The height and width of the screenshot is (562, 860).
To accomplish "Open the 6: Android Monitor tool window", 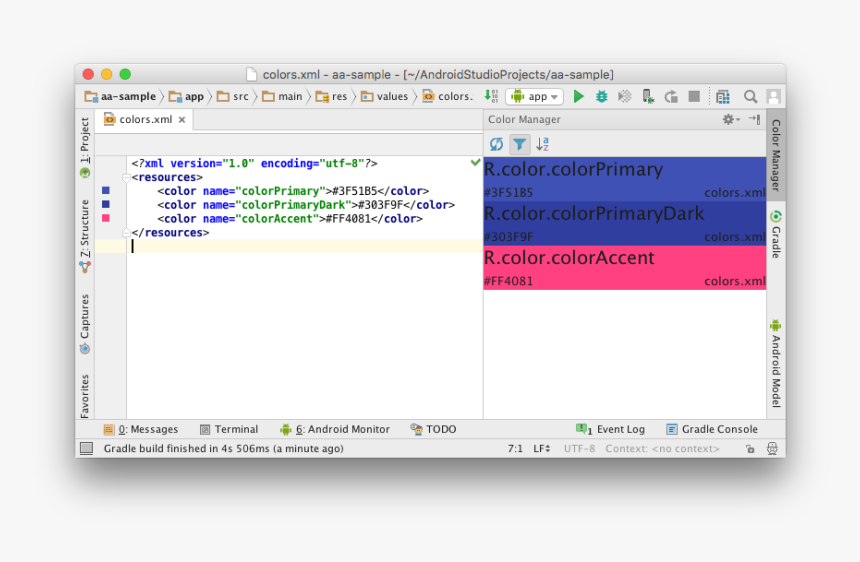I will (x=335, y=429).
